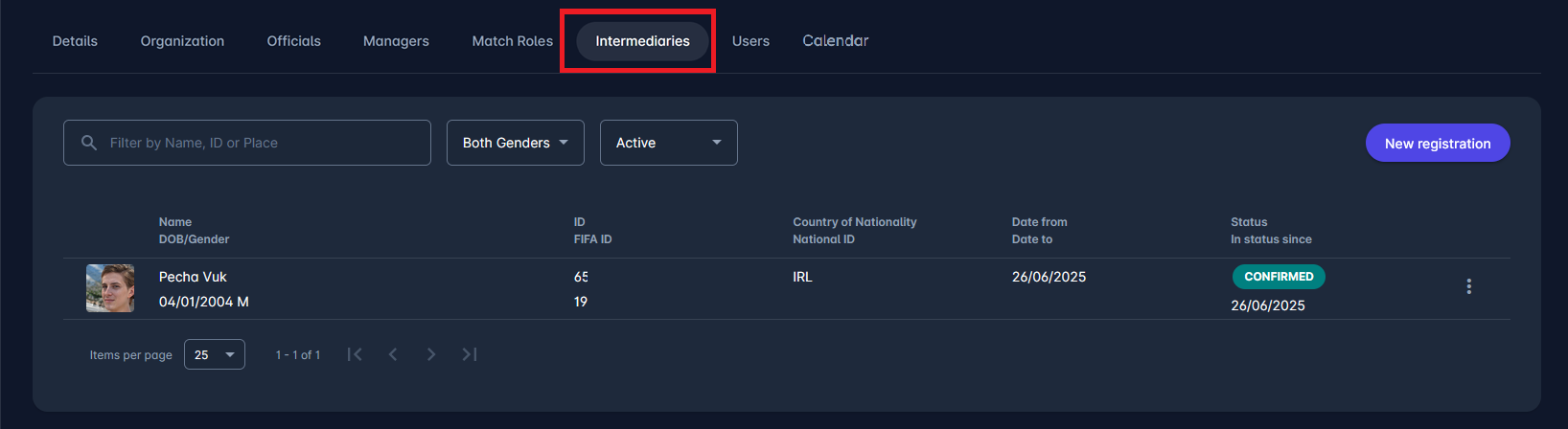Click the search magnifier icon in filter
This screenshot has width=1568, height=429.
[89, 143]
